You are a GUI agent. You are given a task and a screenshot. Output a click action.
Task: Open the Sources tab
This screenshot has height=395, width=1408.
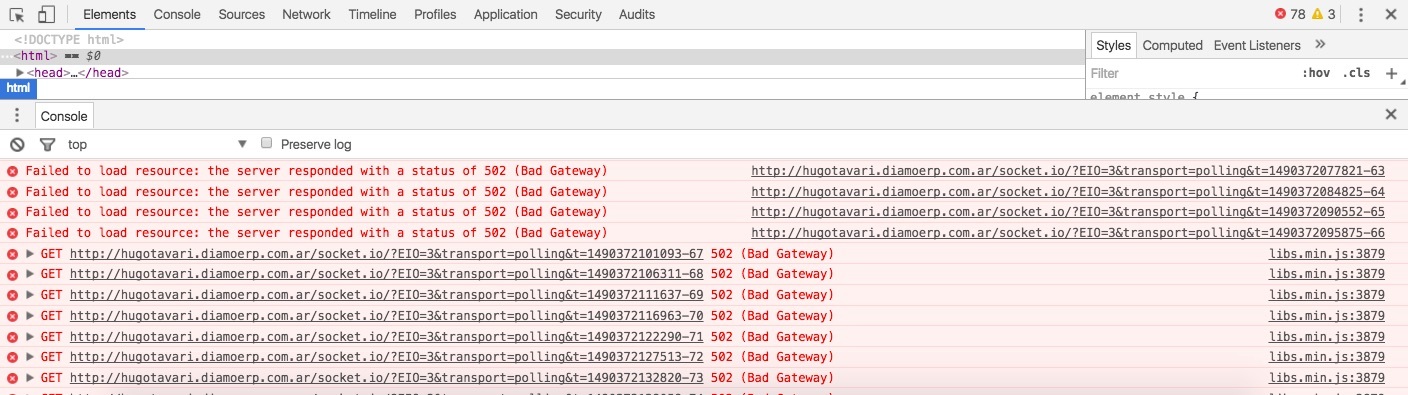pos(241,14)
